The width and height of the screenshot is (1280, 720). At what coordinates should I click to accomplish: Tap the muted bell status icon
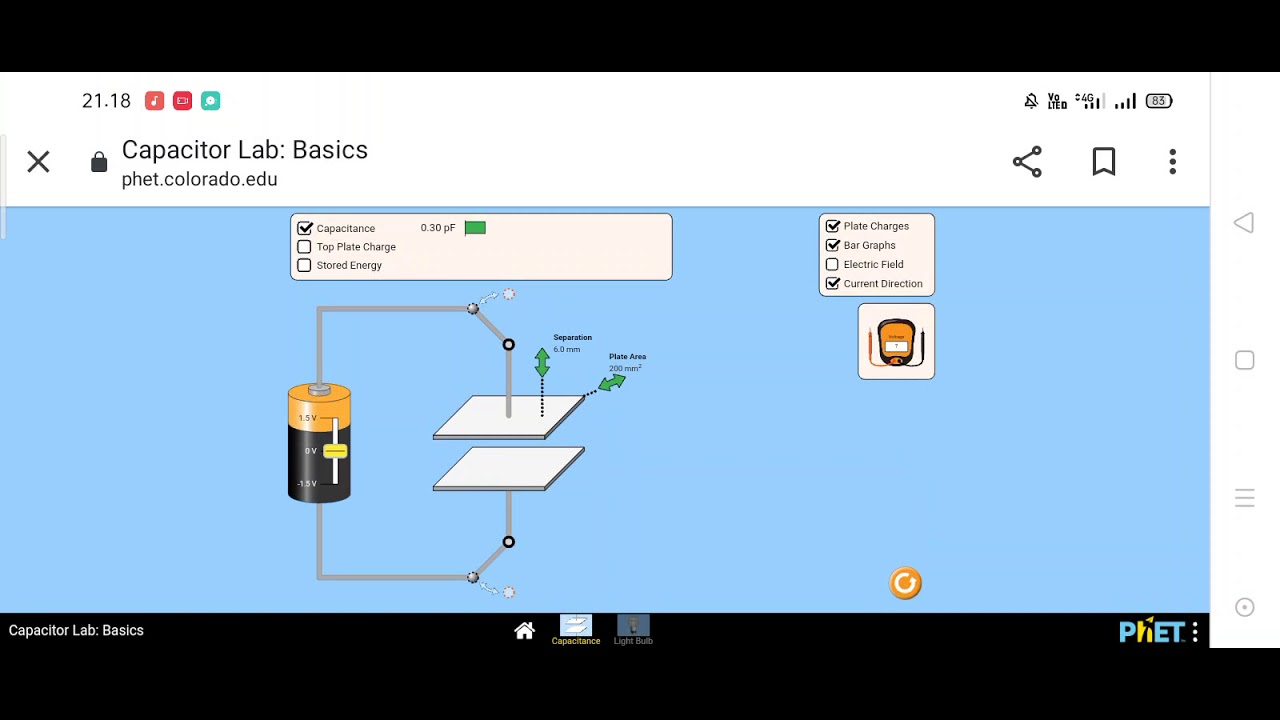(1031, 101)
